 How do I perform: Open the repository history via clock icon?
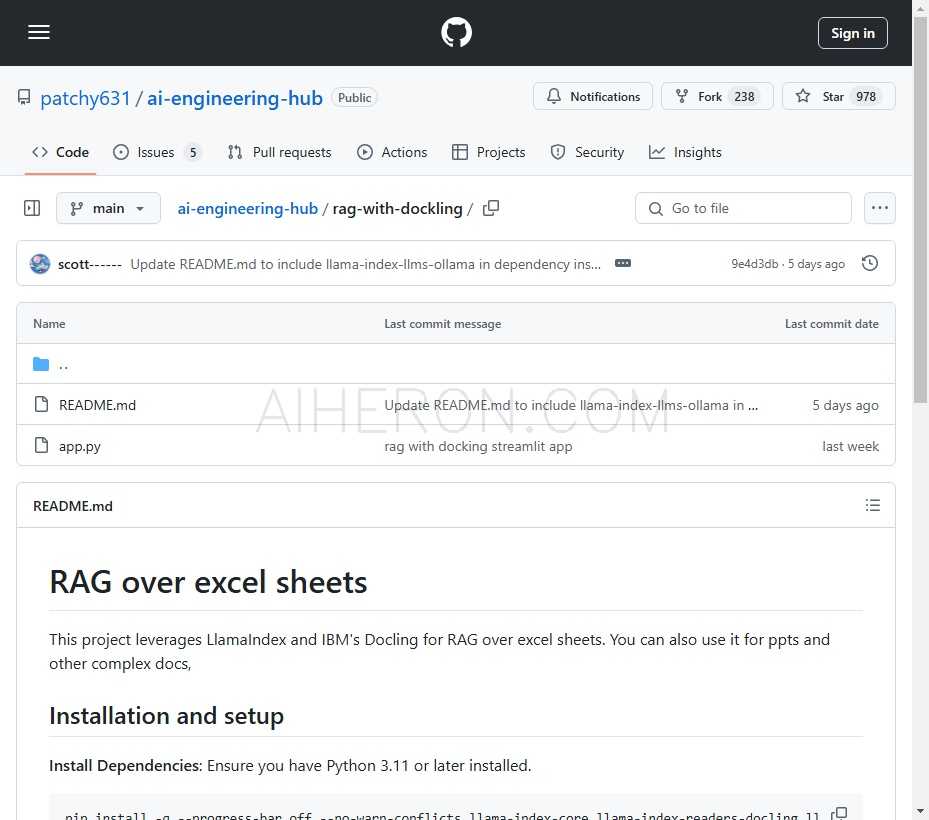pos(869,263)
